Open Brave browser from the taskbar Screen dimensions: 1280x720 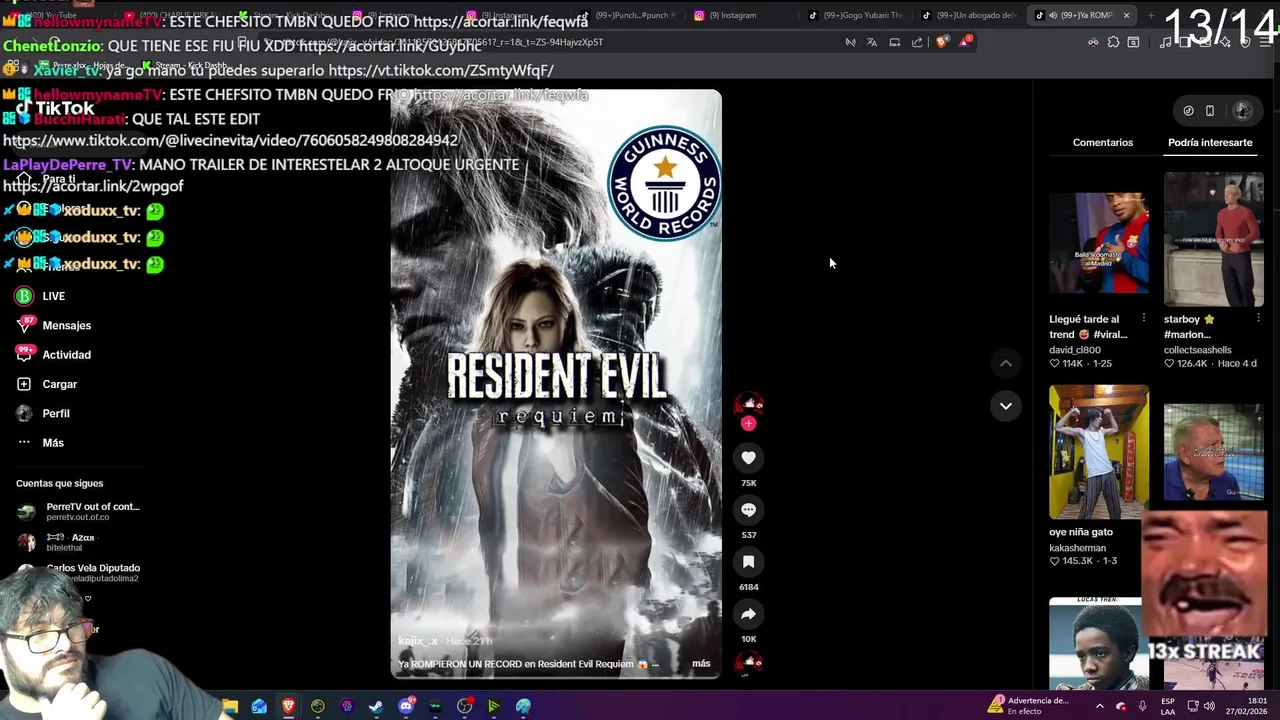pyautogui.click(x=288, y=706)
